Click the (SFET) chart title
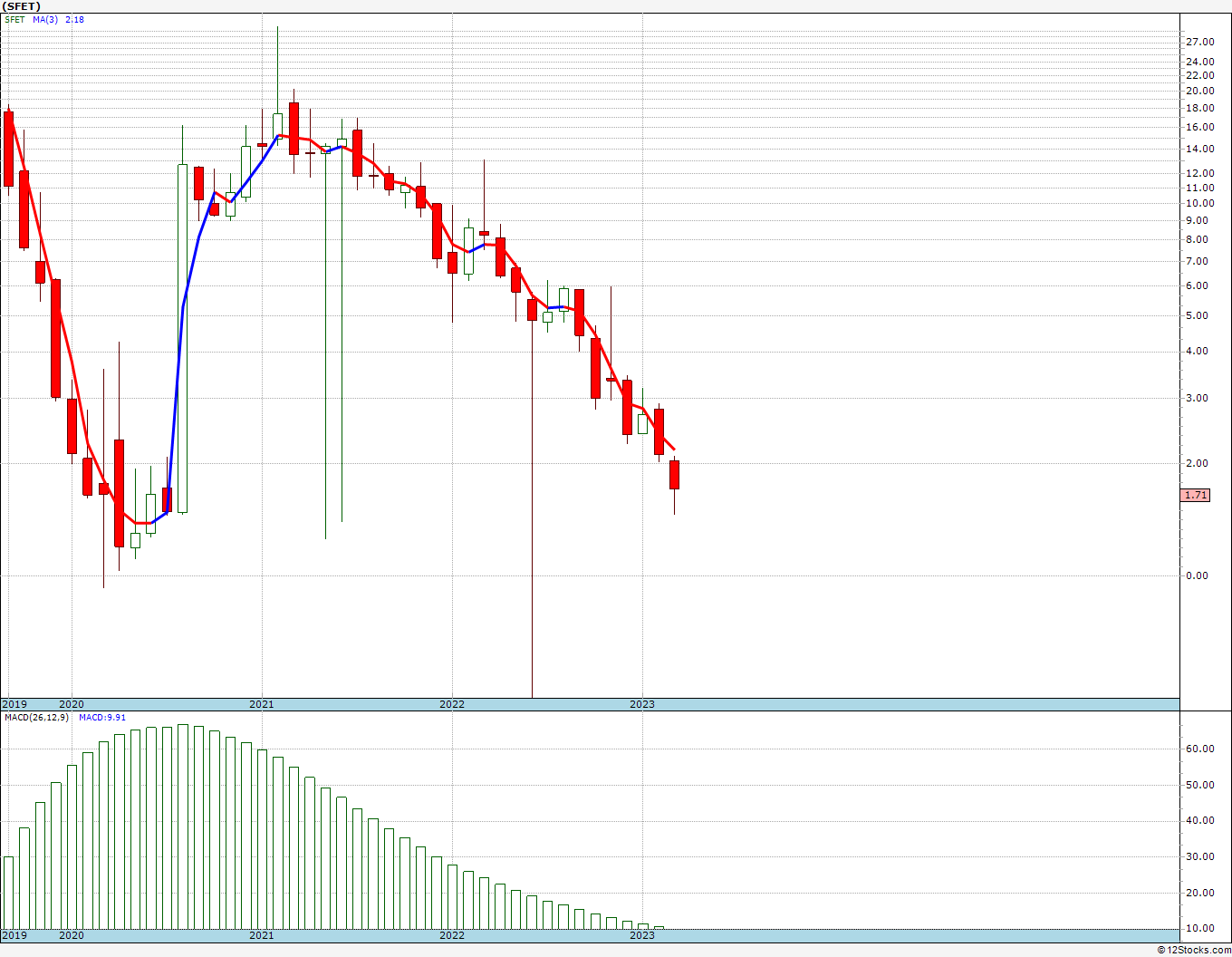Image resolution: width=1232 pixels, height=957 pixels. (x=22, y=6)
